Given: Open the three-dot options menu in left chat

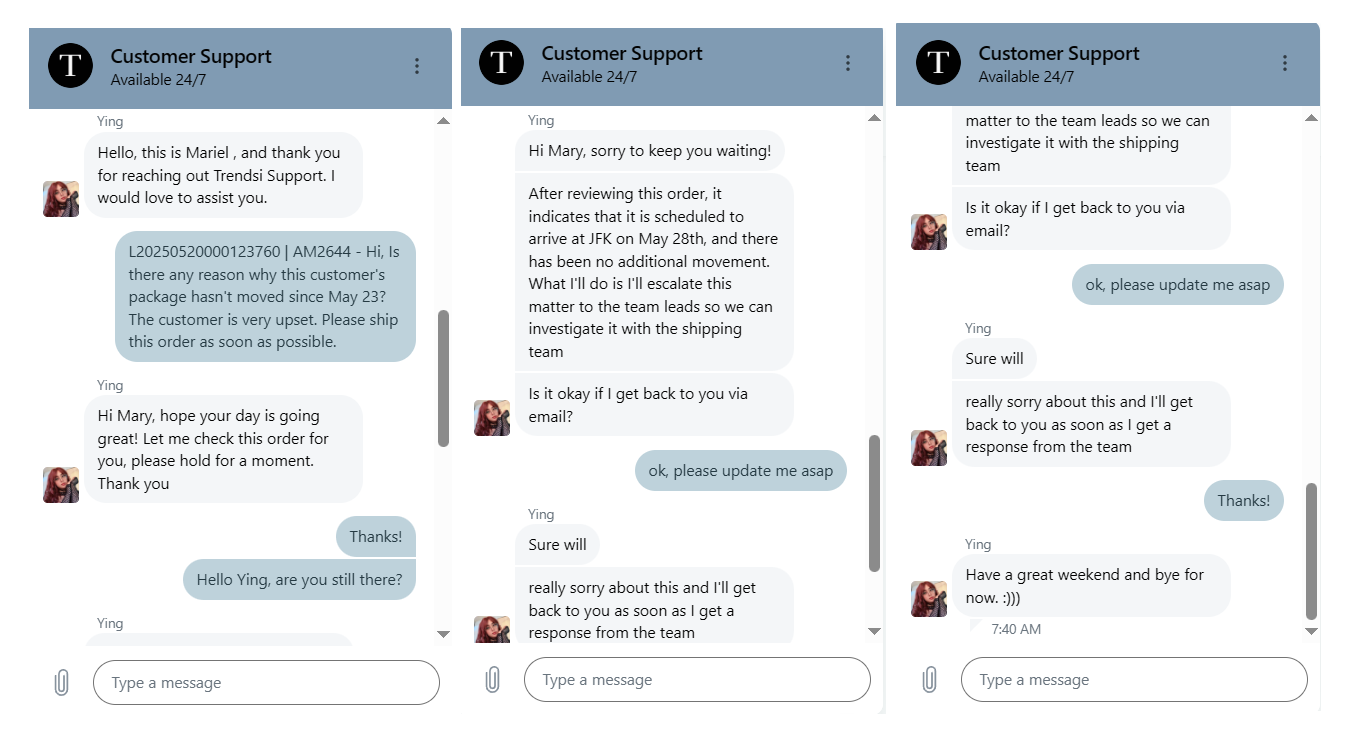Looking at the screenshot, I should [417, 66].
